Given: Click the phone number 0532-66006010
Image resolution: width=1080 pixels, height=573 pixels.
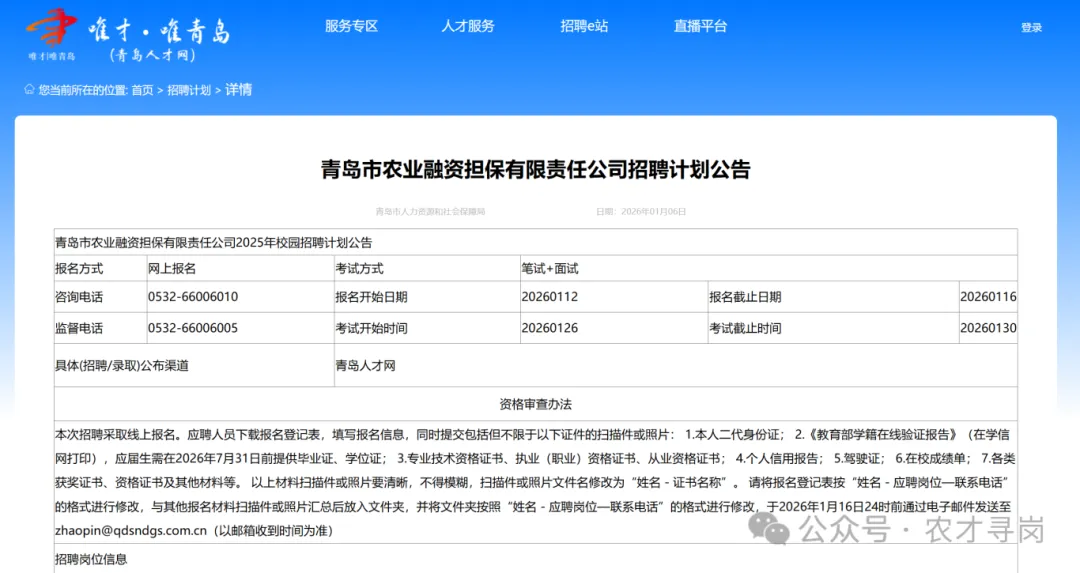Looking at the screenshot, I should coord(193,297).
